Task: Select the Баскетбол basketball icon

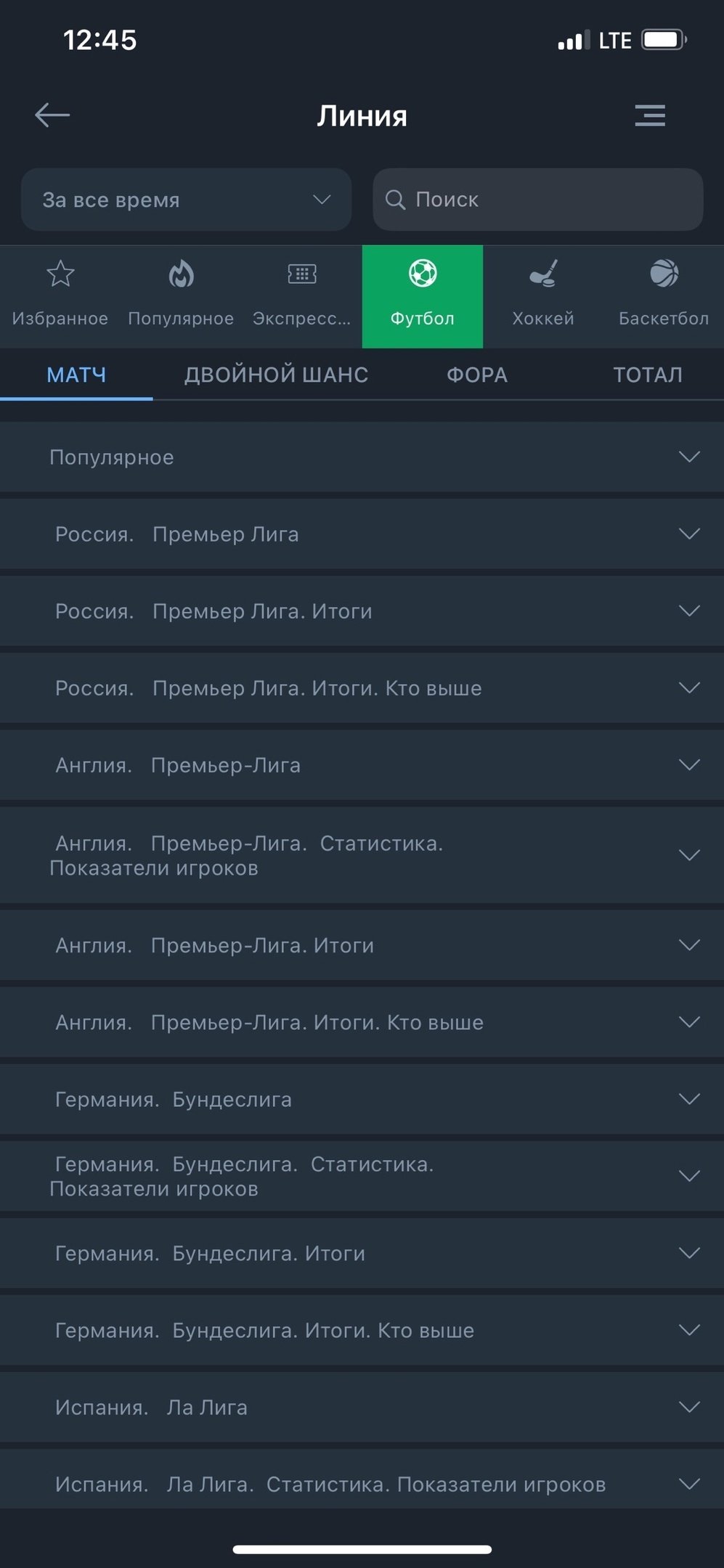Action: point(664,274)
